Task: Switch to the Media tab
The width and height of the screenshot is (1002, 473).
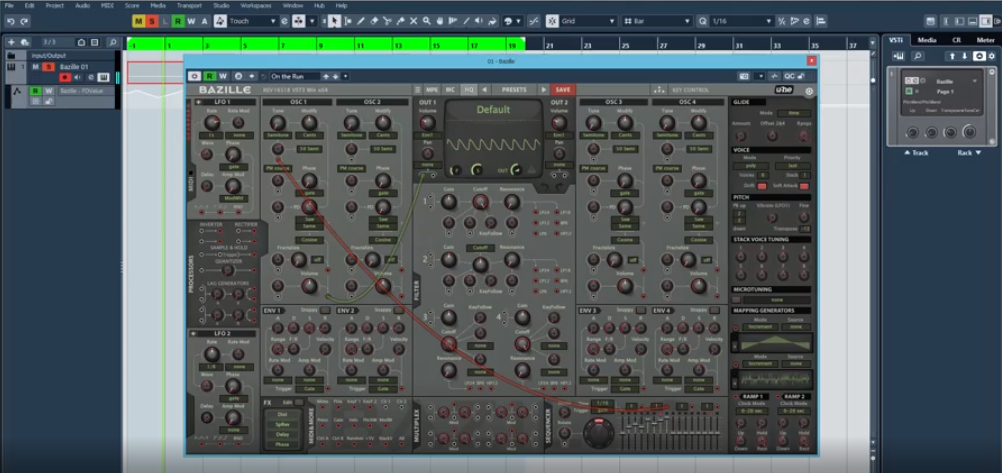Action: coord(927,40)
